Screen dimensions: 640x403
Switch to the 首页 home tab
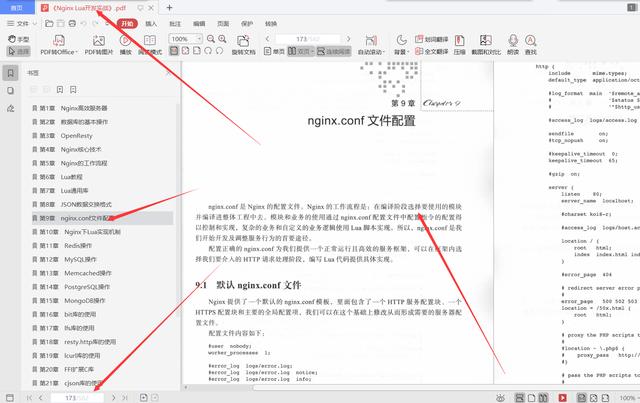pos(16,8)
